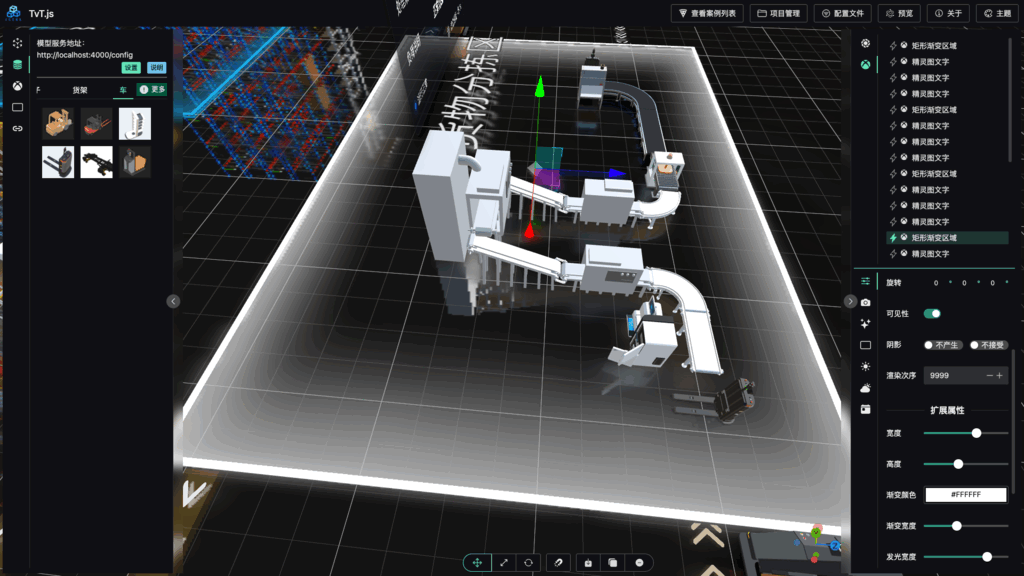Click the 设置 button under model service
Image resolution: width=1024 pixels, height=576 pixels.
(x=131, y=68)
